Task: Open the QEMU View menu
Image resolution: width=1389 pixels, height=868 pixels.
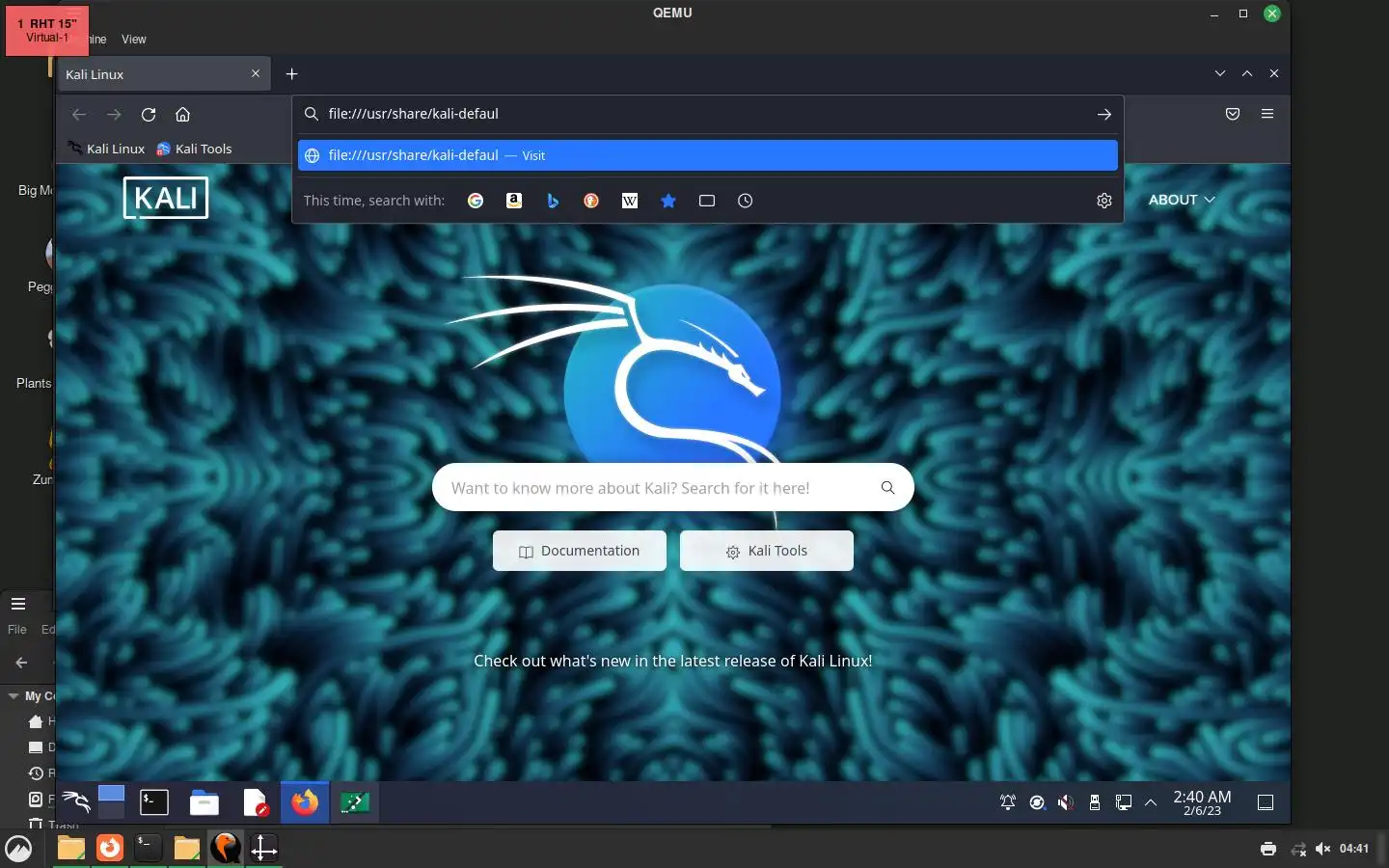Action: (134, 40)
